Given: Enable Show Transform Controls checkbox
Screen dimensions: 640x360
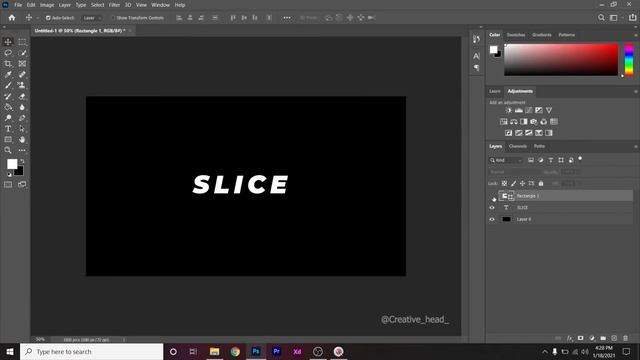Looking at the screenshot, I should point(113,18).
